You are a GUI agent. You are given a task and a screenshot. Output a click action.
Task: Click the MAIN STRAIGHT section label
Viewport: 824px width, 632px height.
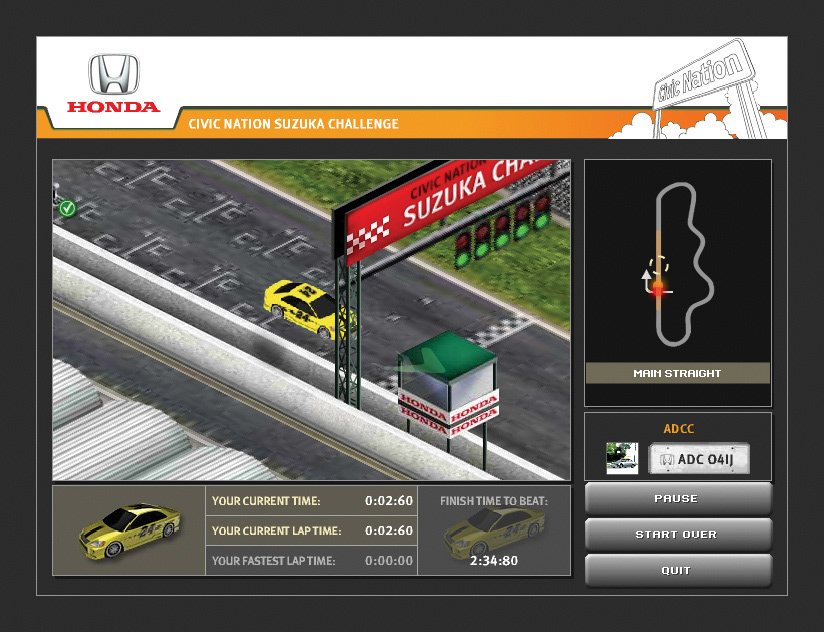pyautogui.click(x=677, y=374)
